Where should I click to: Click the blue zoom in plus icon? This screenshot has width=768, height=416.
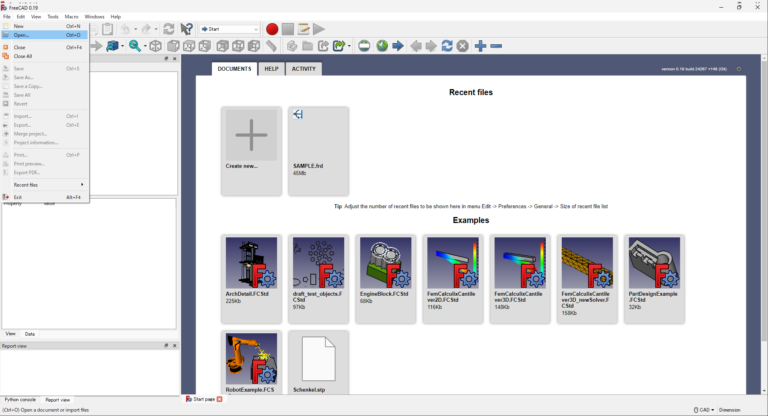[x=480, y=46]
